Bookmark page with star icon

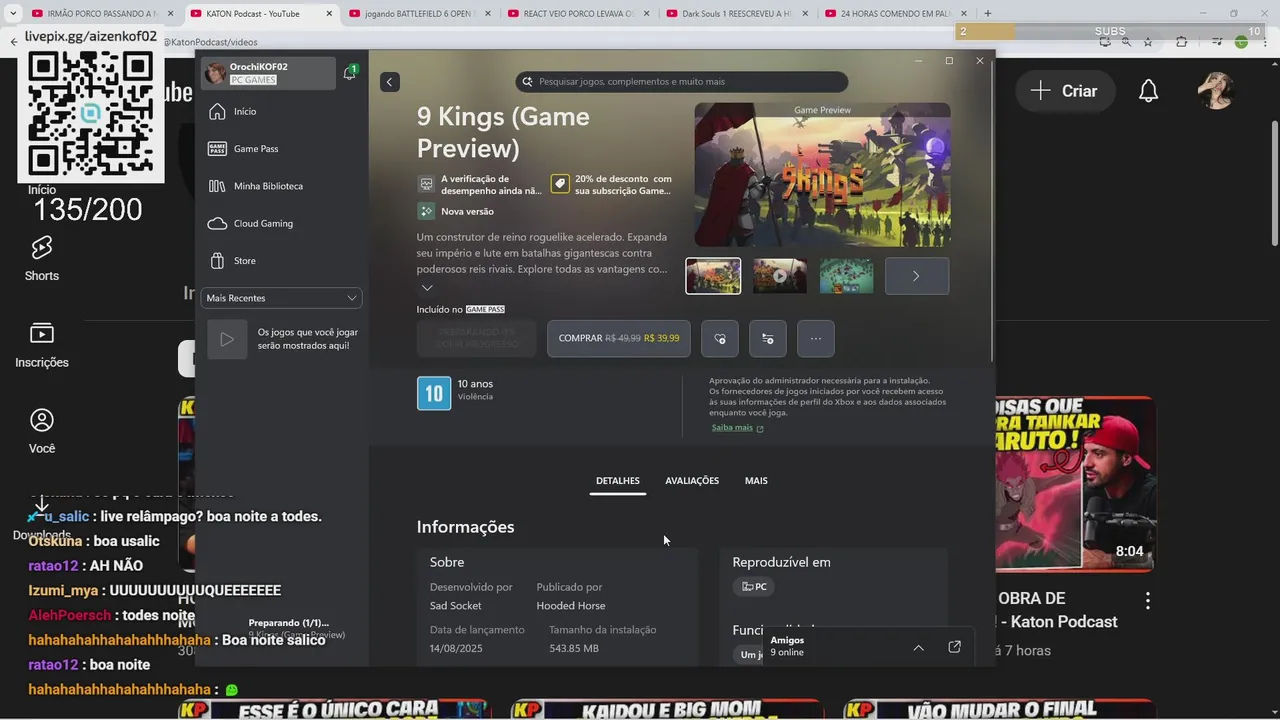[1148, 42]
